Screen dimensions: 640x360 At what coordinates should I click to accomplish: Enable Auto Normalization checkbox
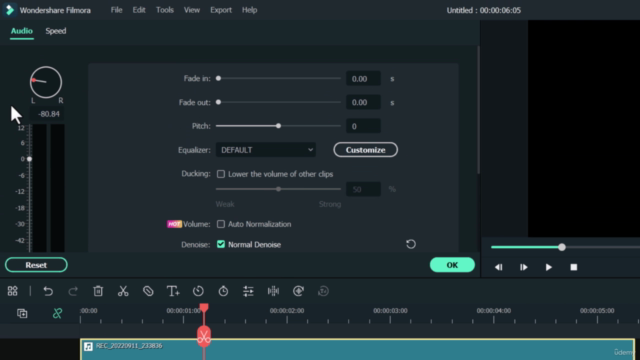coord(221,224)
